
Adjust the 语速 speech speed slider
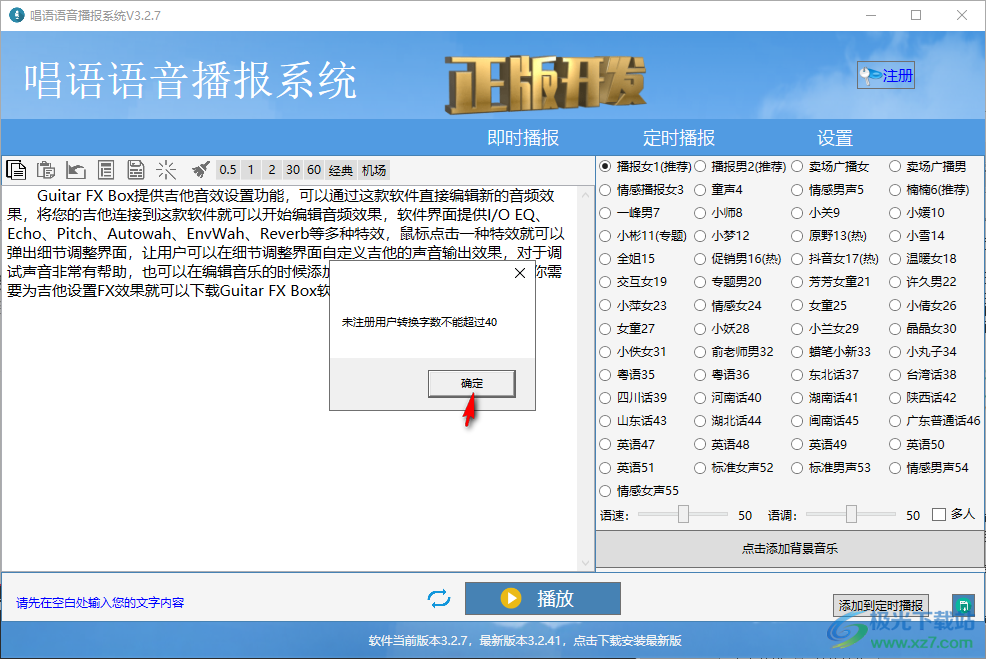(x=683, y=514)
